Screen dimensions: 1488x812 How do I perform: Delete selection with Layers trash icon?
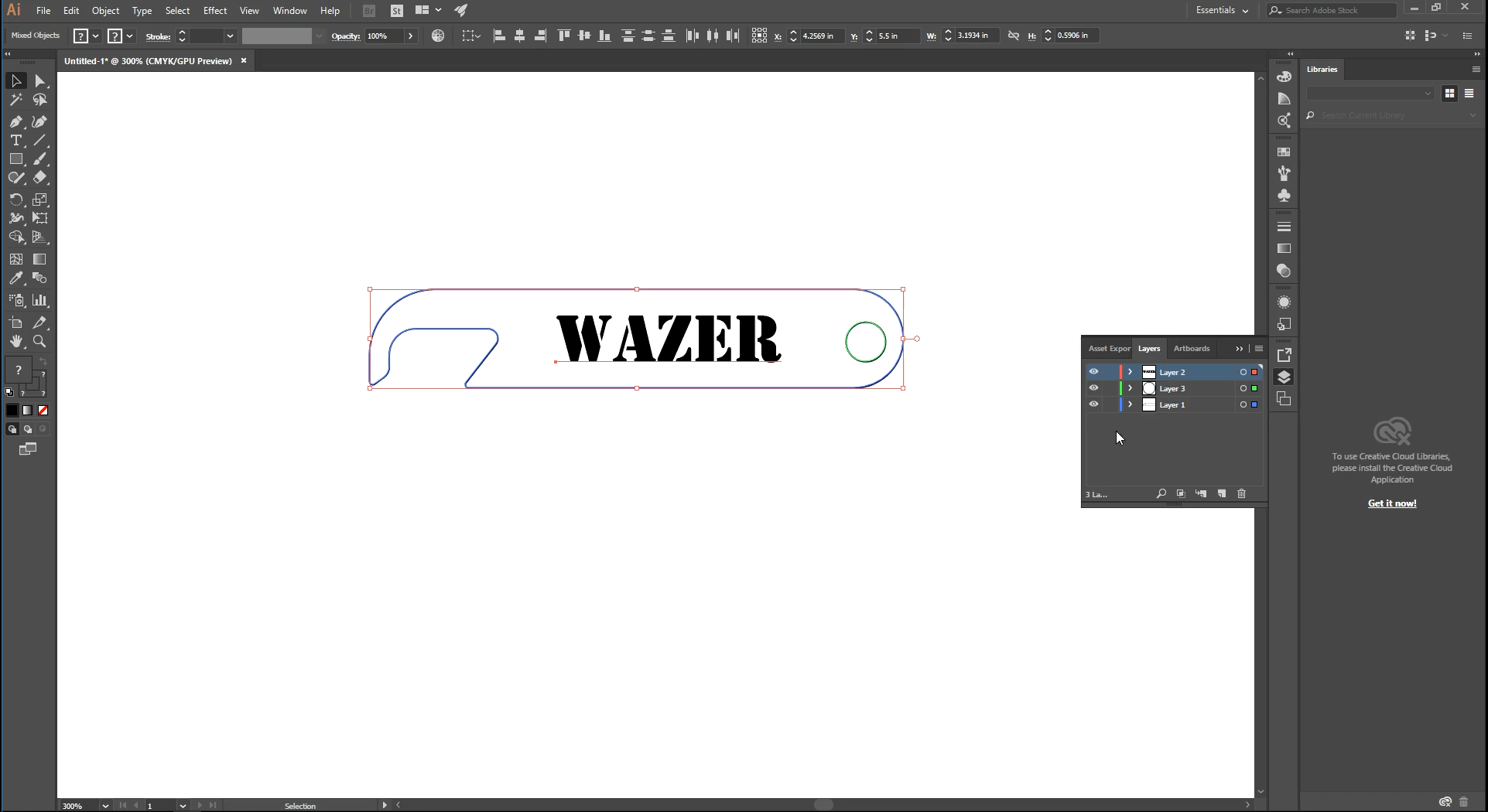(1242, 493)
